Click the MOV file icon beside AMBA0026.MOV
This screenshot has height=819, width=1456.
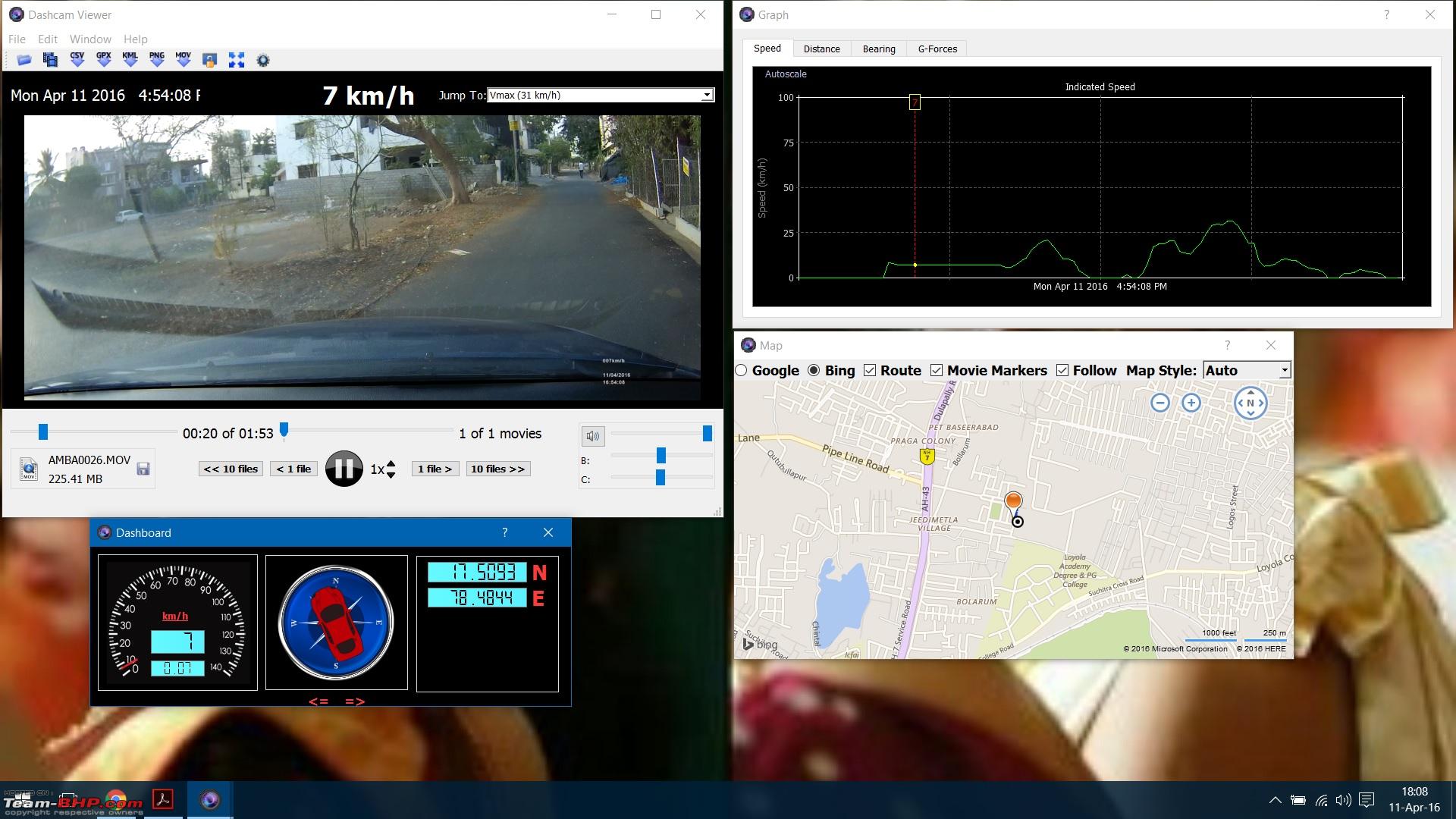tap(29, 469)
